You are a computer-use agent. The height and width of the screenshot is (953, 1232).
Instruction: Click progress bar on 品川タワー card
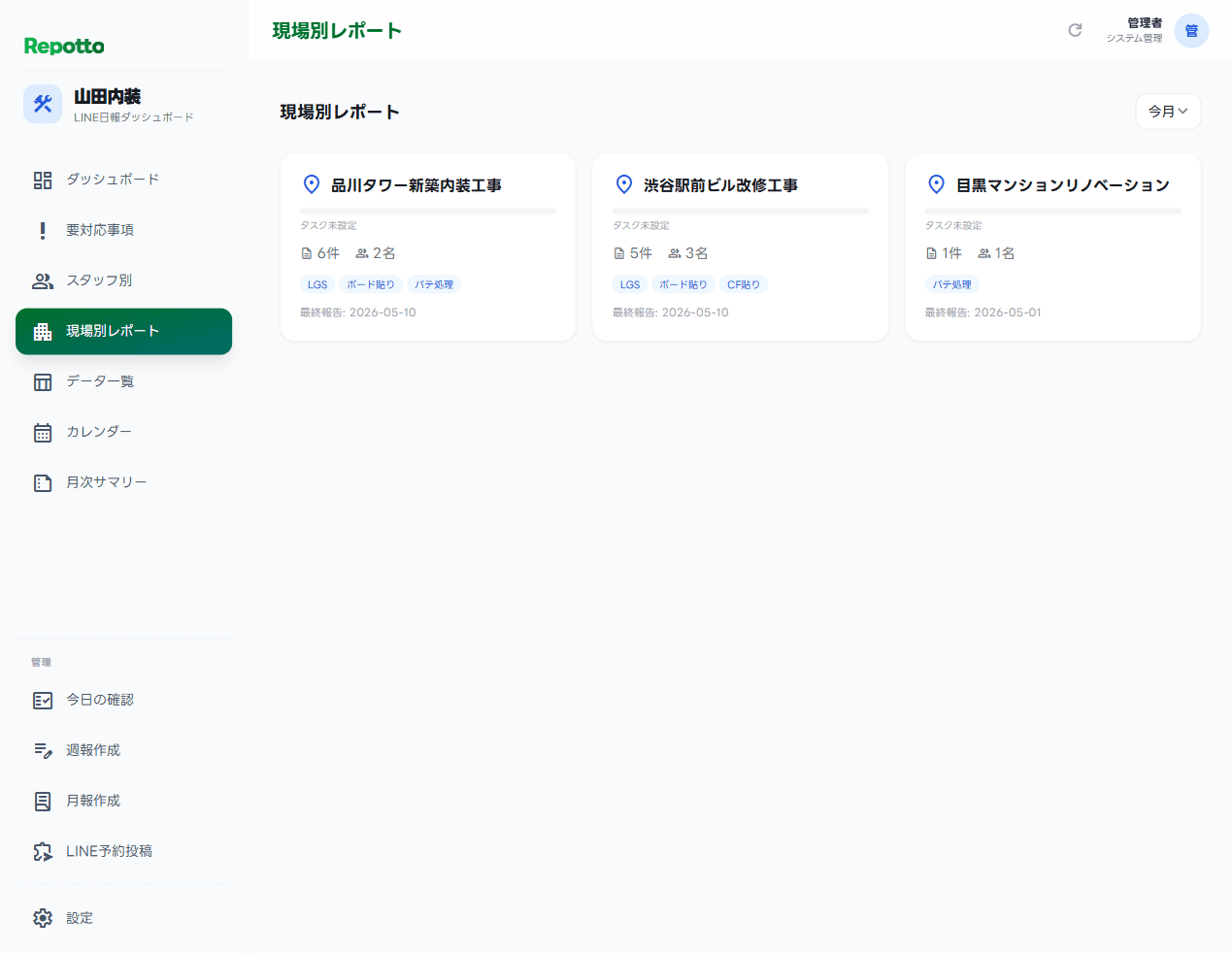[x=428, y=211]
